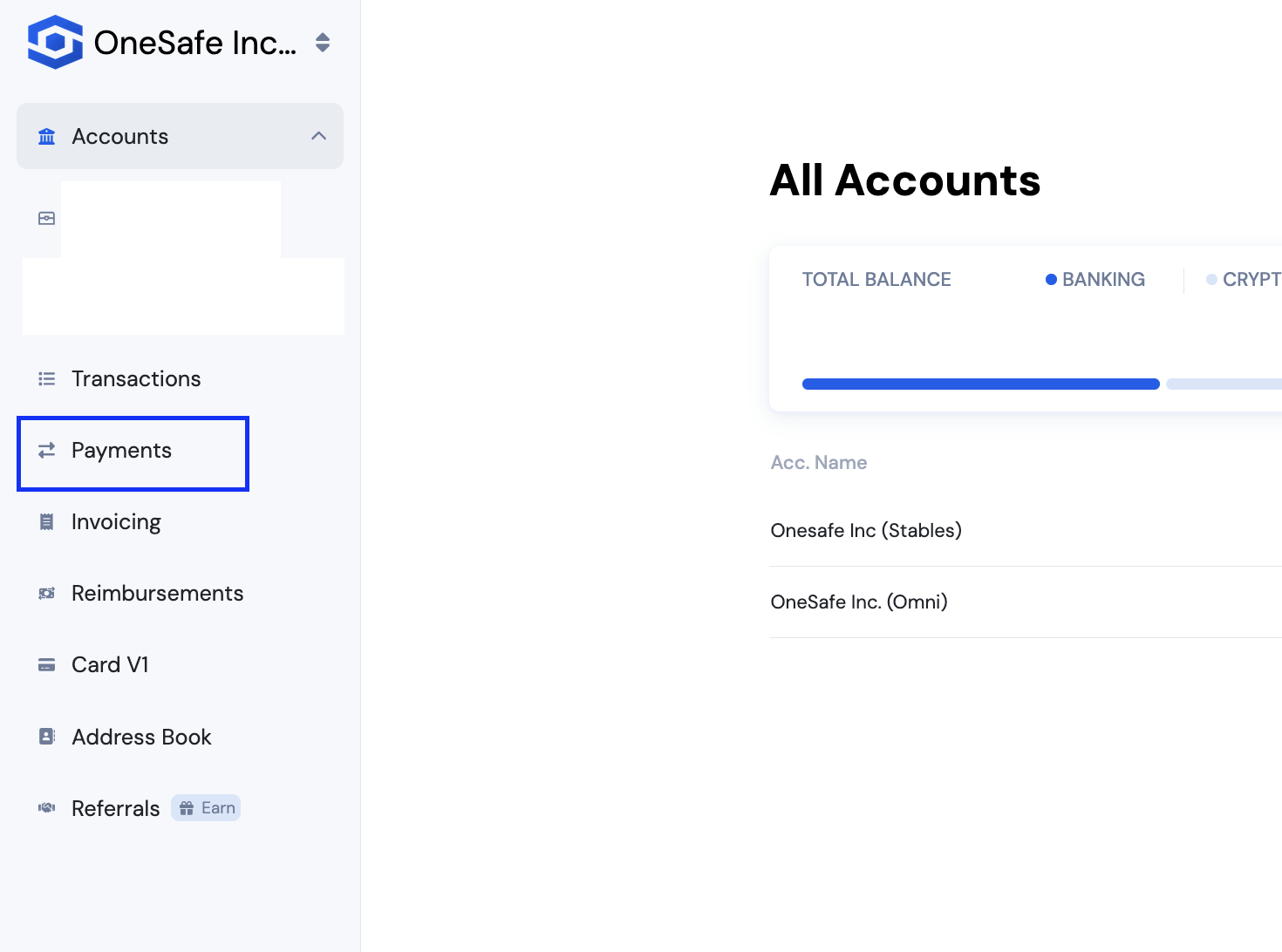Open Reimbursements
Viewport: 1282px width, 952px height.
(158, 594)
